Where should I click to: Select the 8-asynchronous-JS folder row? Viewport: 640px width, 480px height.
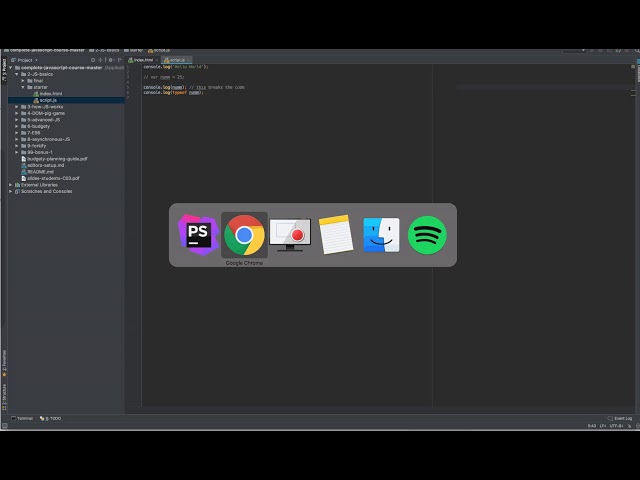pos(66,140)
